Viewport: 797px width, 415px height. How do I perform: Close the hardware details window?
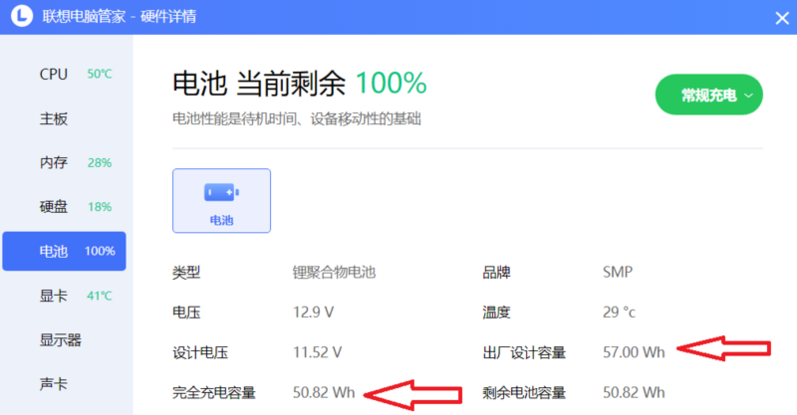click(x=782, y=17)
